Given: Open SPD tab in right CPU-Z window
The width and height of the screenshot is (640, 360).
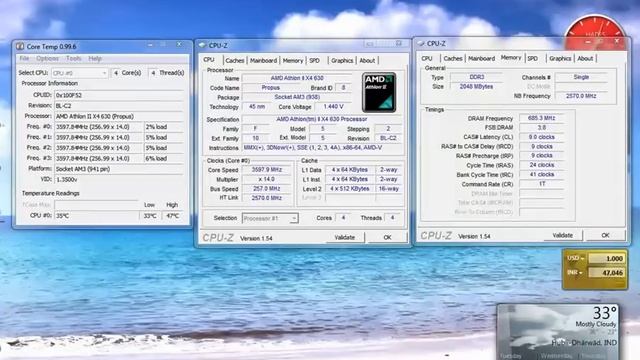Looking at the screenshot, I should (x=533, y=58).
